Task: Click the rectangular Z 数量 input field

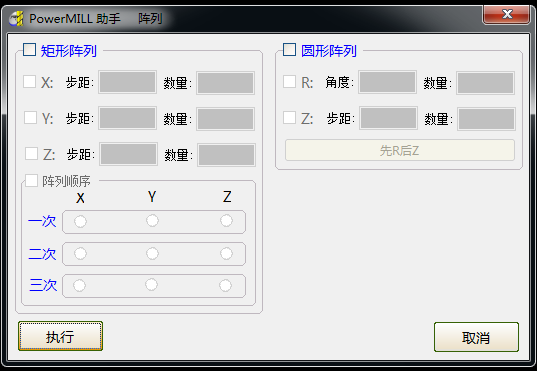Action: pos(226,155)
